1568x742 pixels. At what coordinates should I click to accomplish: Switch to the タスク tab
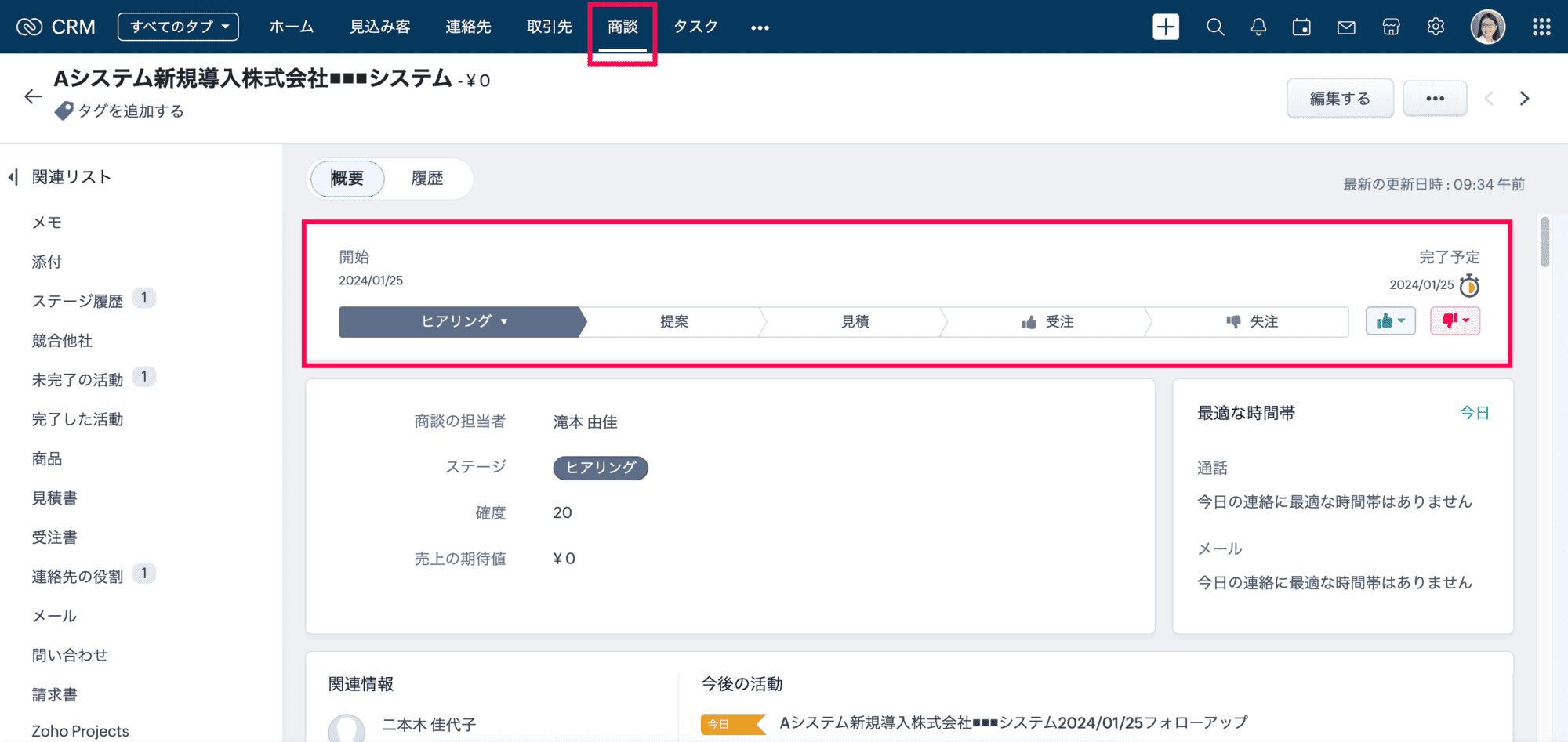[695, 27]
